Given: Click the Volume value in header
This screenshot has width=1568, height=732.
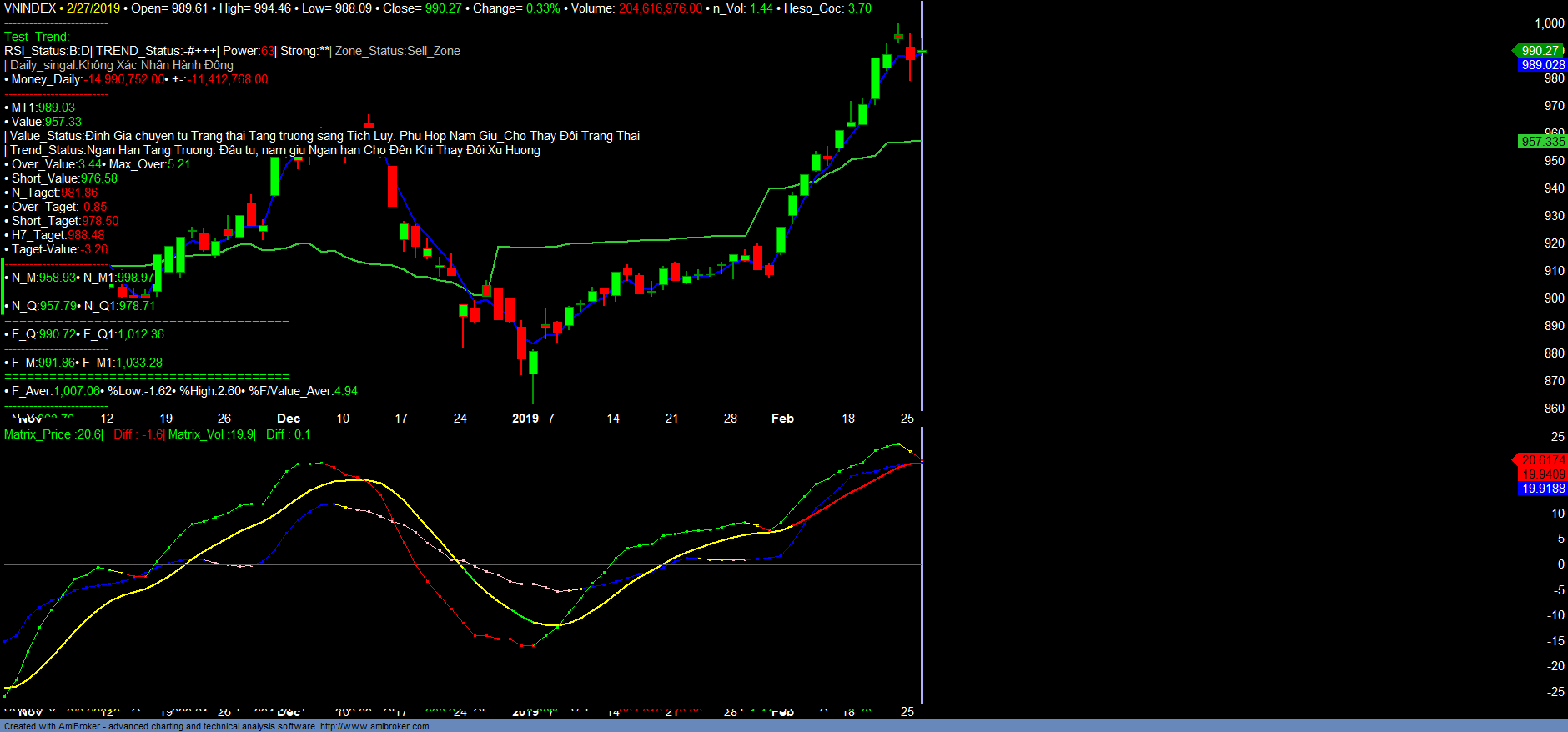Looking at the screenshot, I should [660, 8].
